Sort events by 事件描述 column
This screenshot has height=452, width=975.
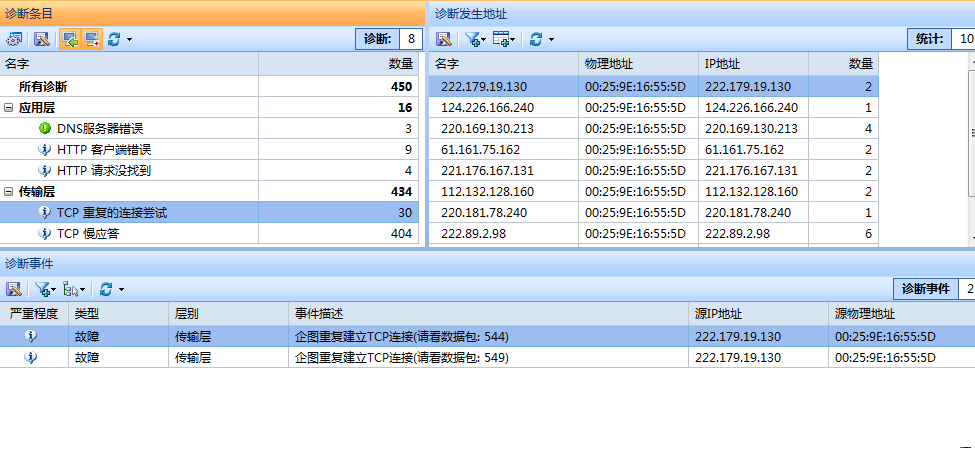488,314
